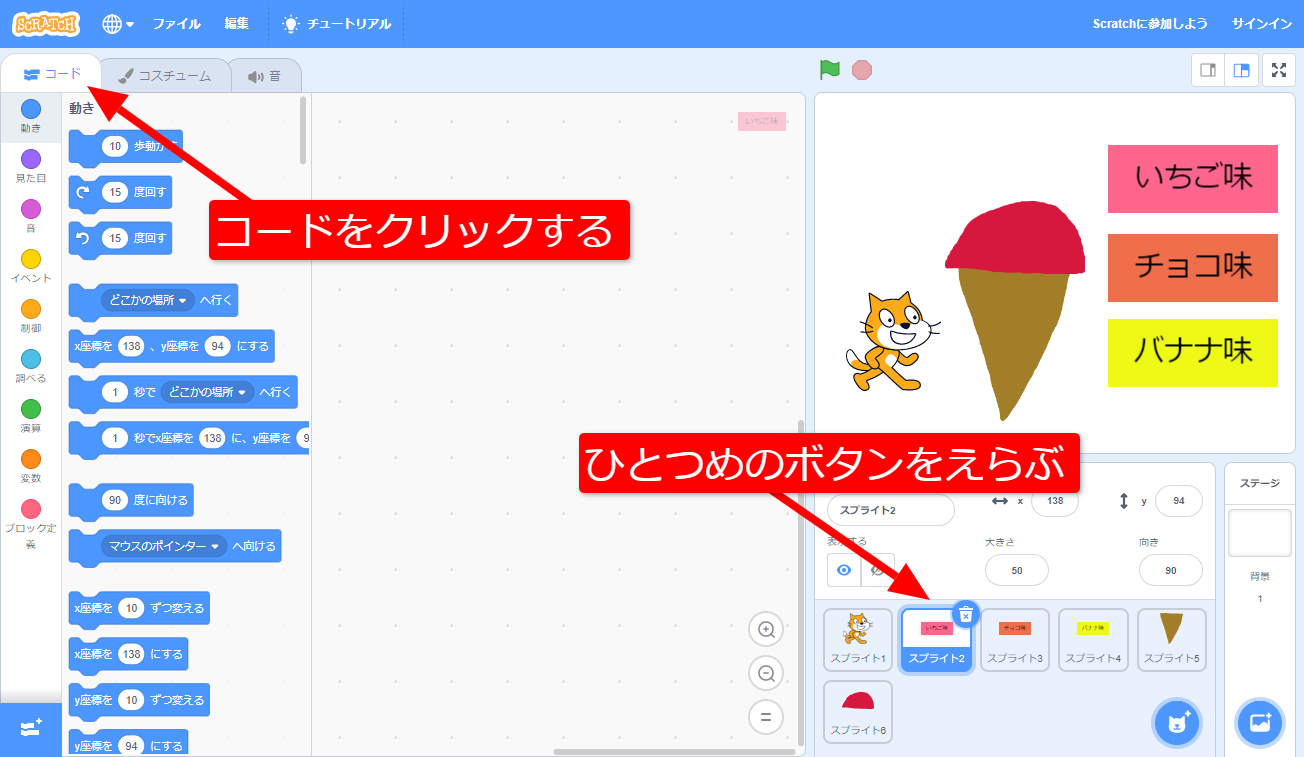Zoom in the code workspace
Viewport: 1304px width, 757px height.
pos(766,629)
